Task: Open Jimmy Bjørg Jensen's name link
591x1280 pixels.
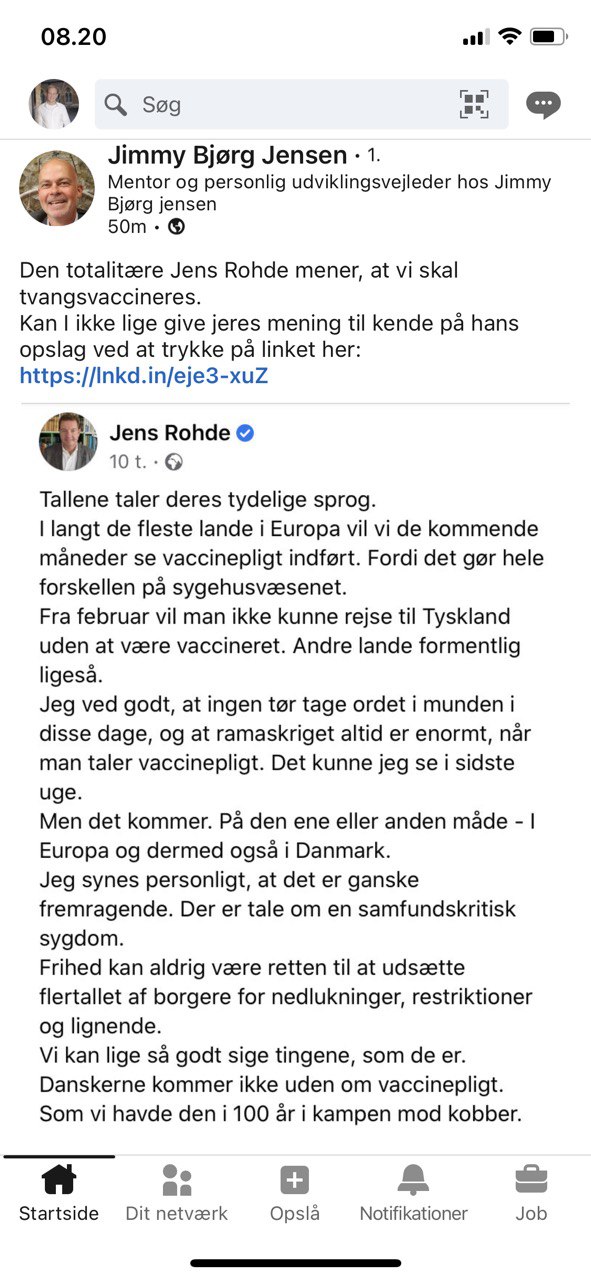Action: click(x=227, y=155)
